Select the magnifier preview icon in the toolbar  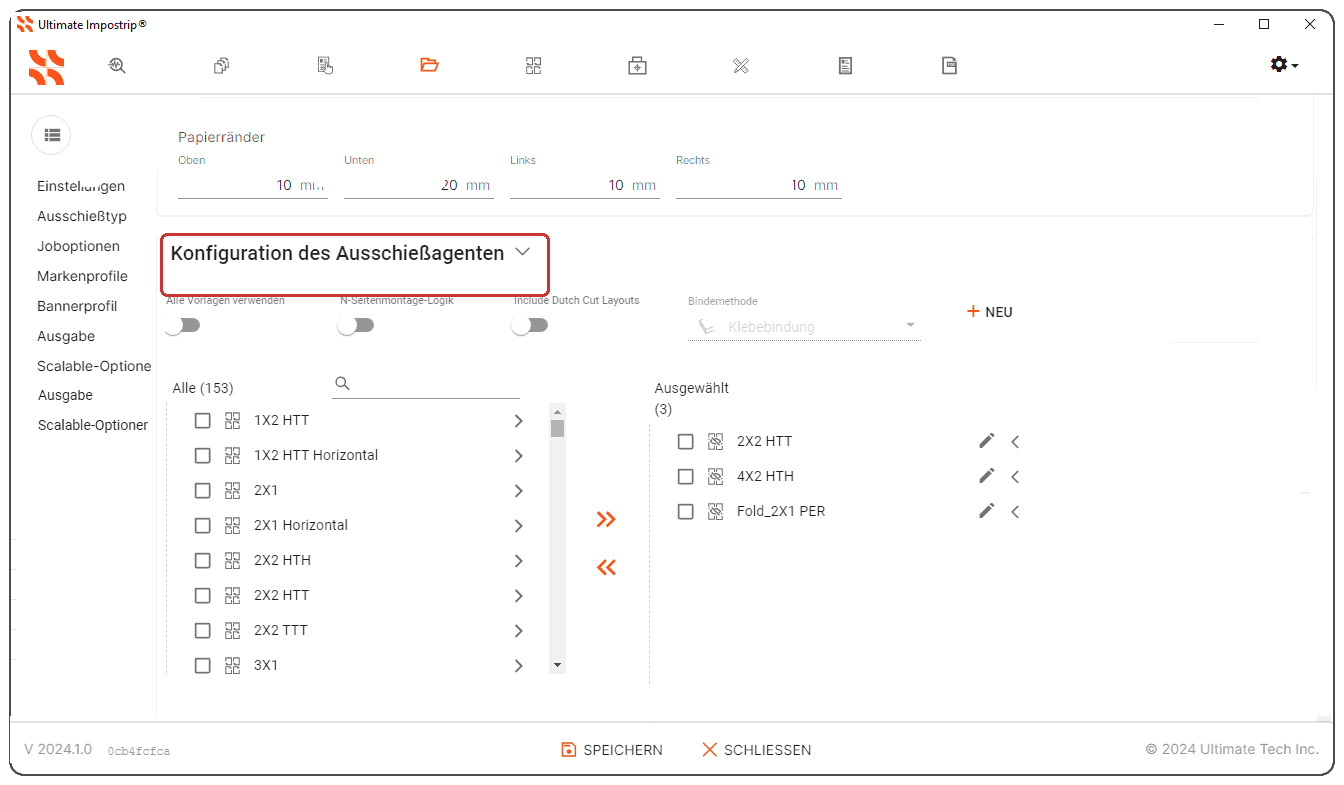click(x=117, y=65)
